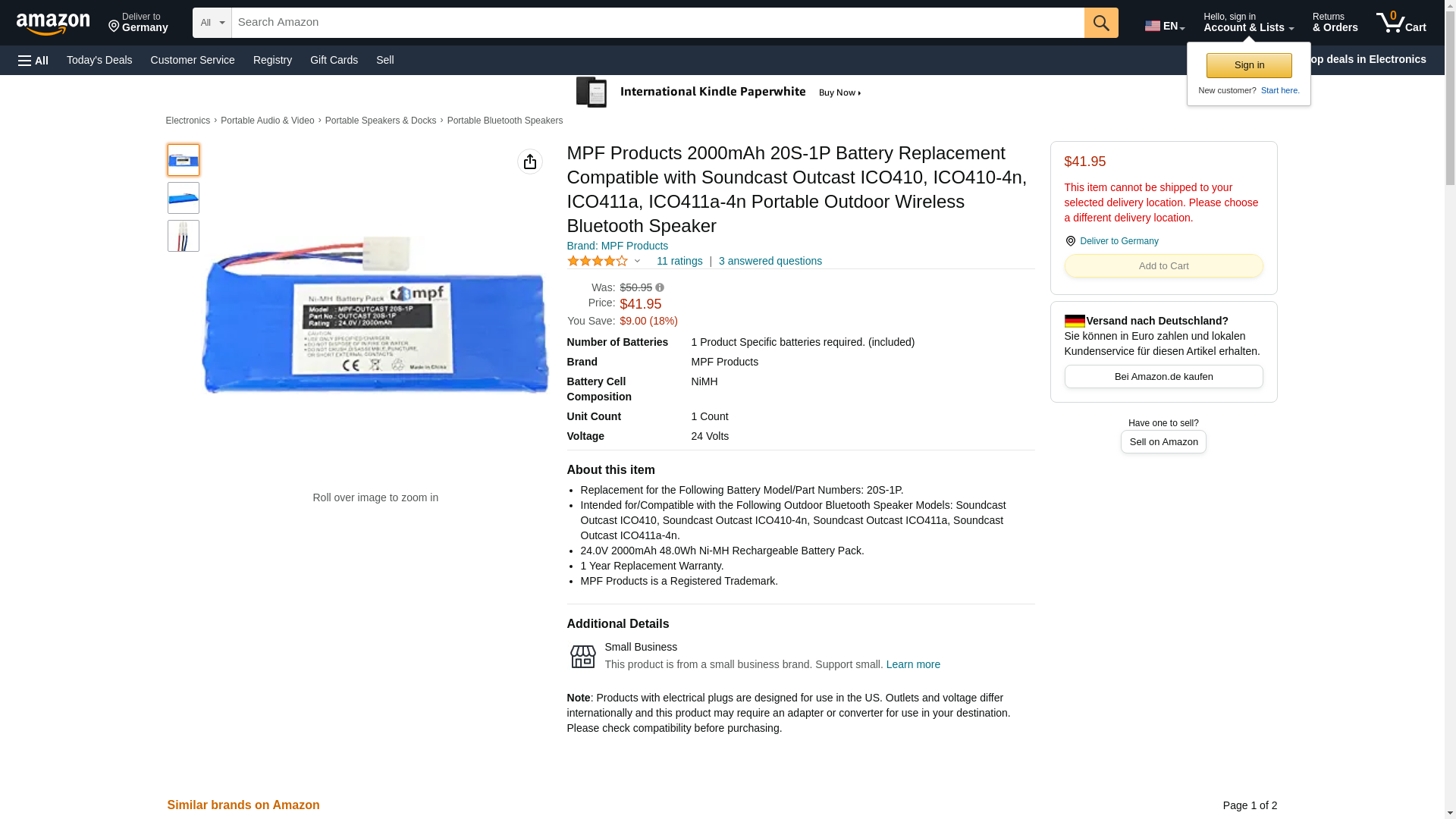Screen dimensions: 1456x819
Task: Change Deliver to Germany location
Action: [x=138, y=22]
